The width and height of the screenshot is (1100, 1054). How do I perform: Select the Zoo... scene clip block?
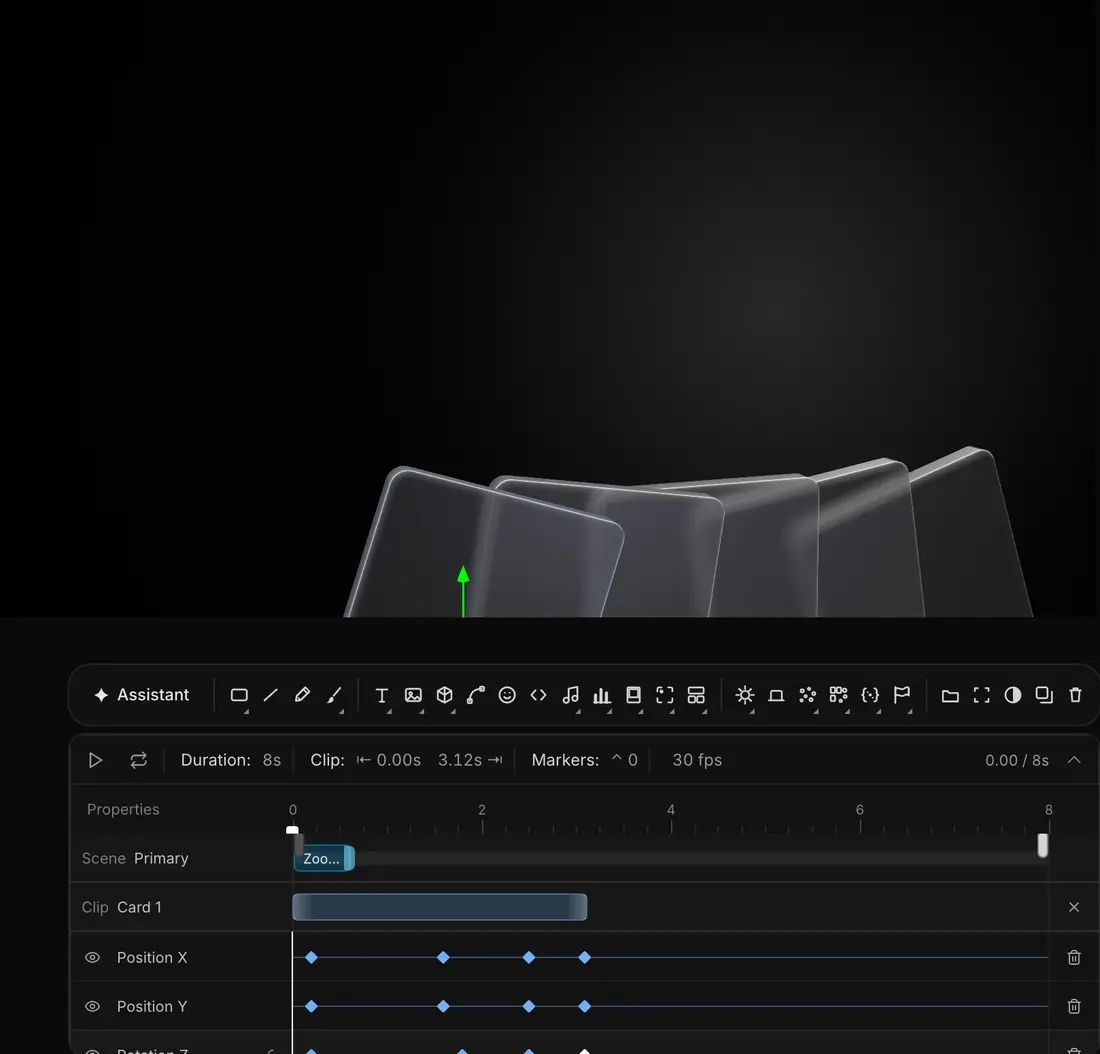324,858
